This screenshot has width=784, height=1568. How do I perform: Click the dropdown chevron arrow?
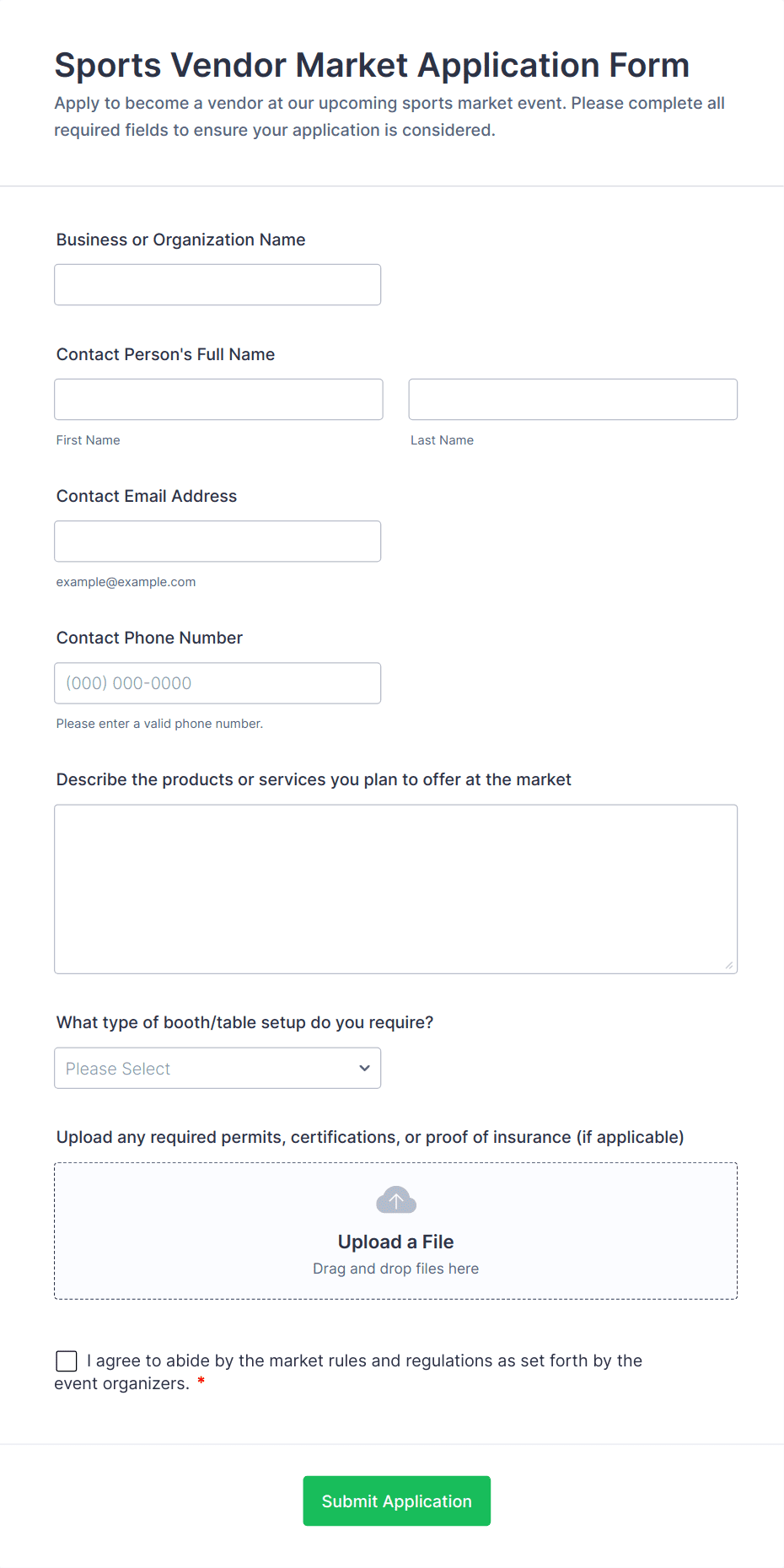tap(364, 1068)
